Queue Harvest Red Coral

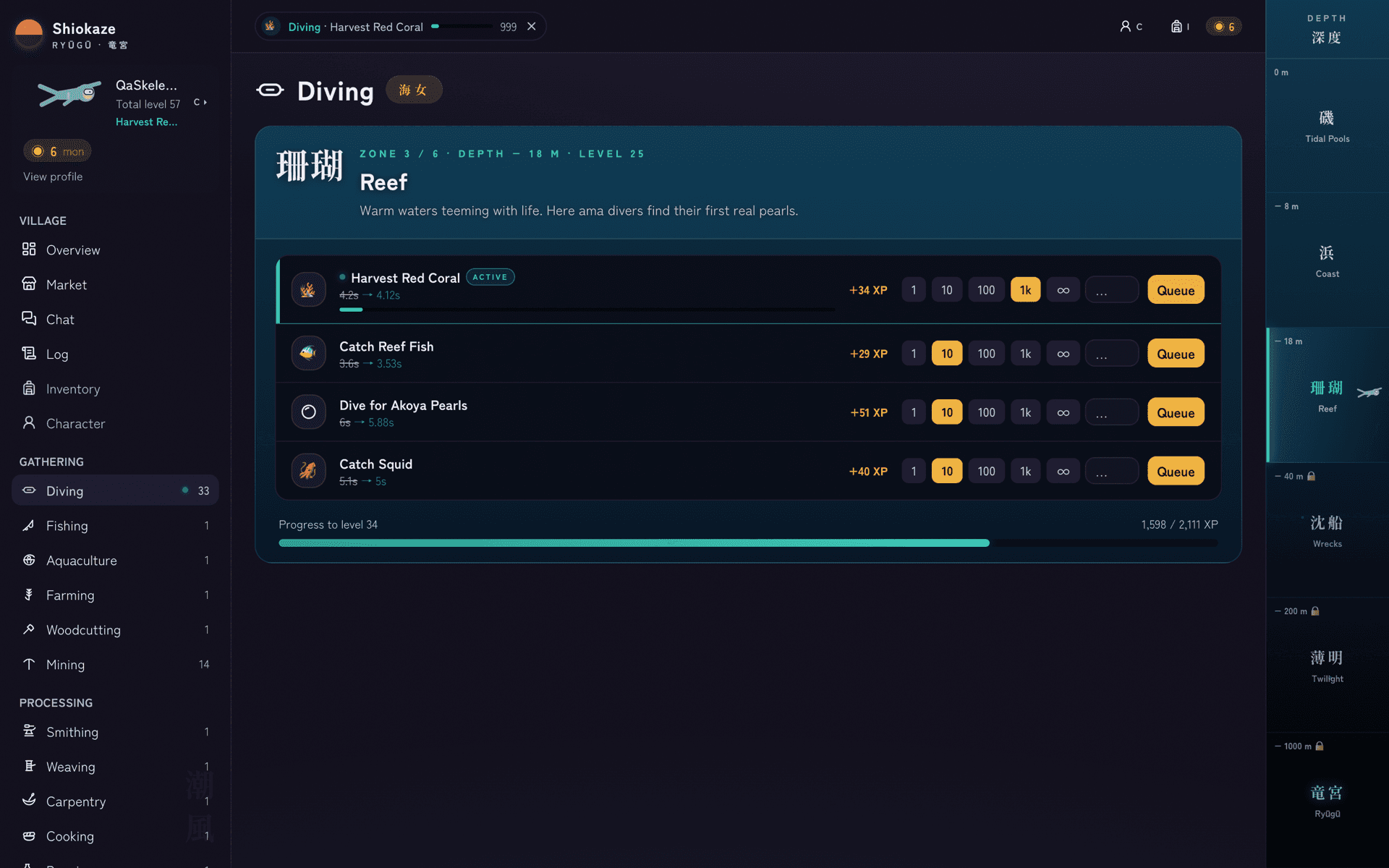1176,290
